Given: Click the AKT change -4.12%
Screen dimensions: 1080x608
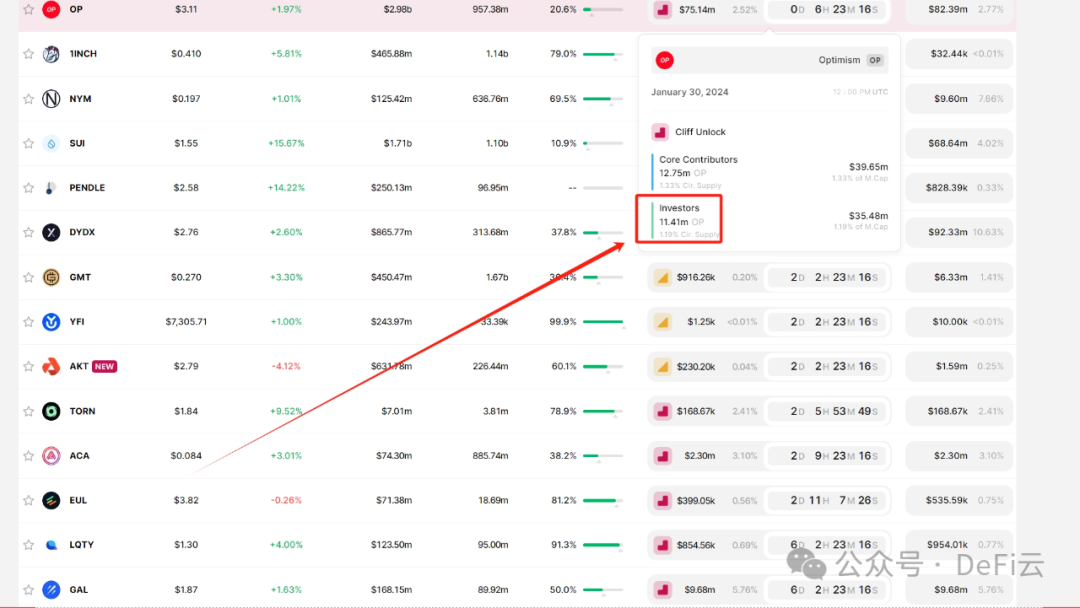Looking at the screenshot, I should pyautogui.click(x=286, y=366).
